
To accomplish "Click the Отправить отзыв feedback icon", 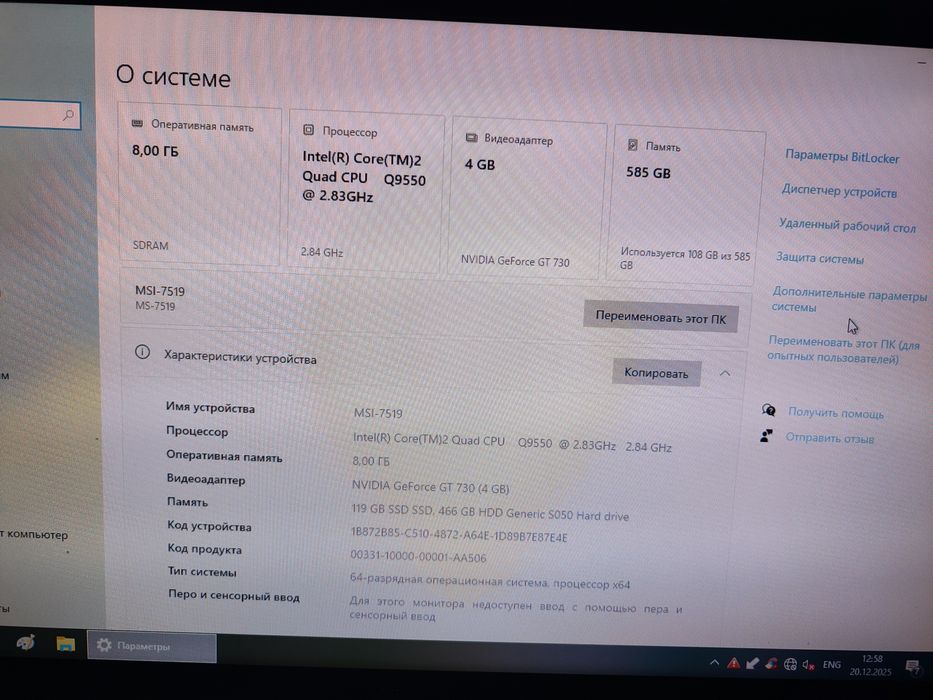I will (766, 436).
